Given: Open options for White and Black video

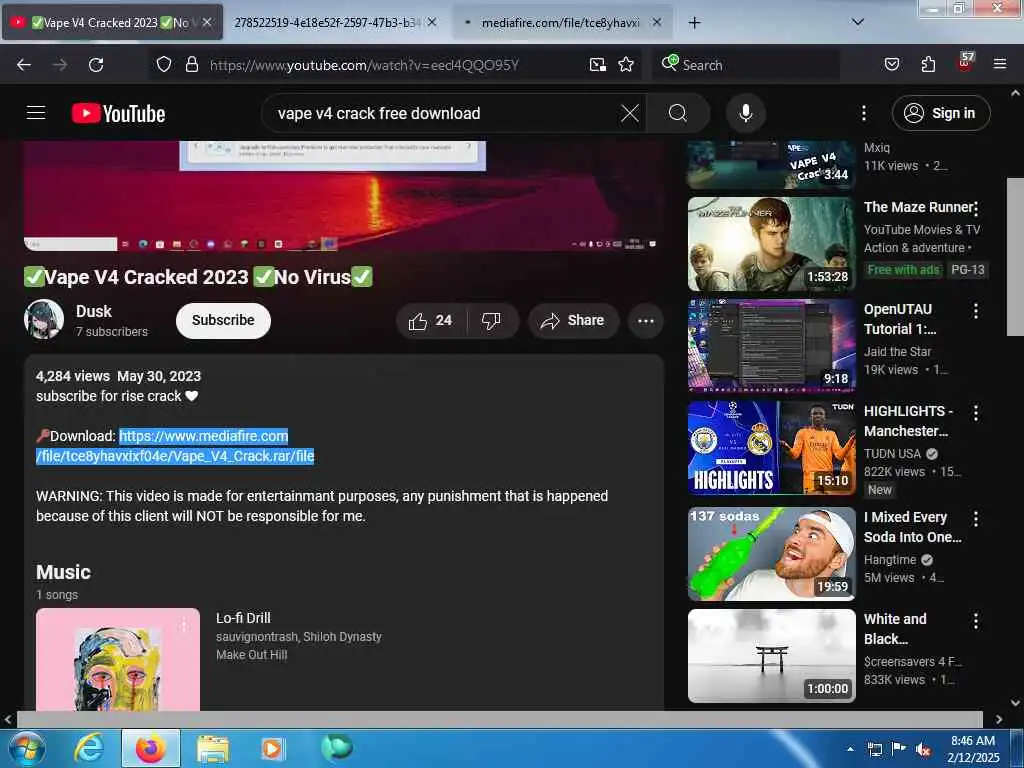Looking at the screenshot, I should click(976, 620).
